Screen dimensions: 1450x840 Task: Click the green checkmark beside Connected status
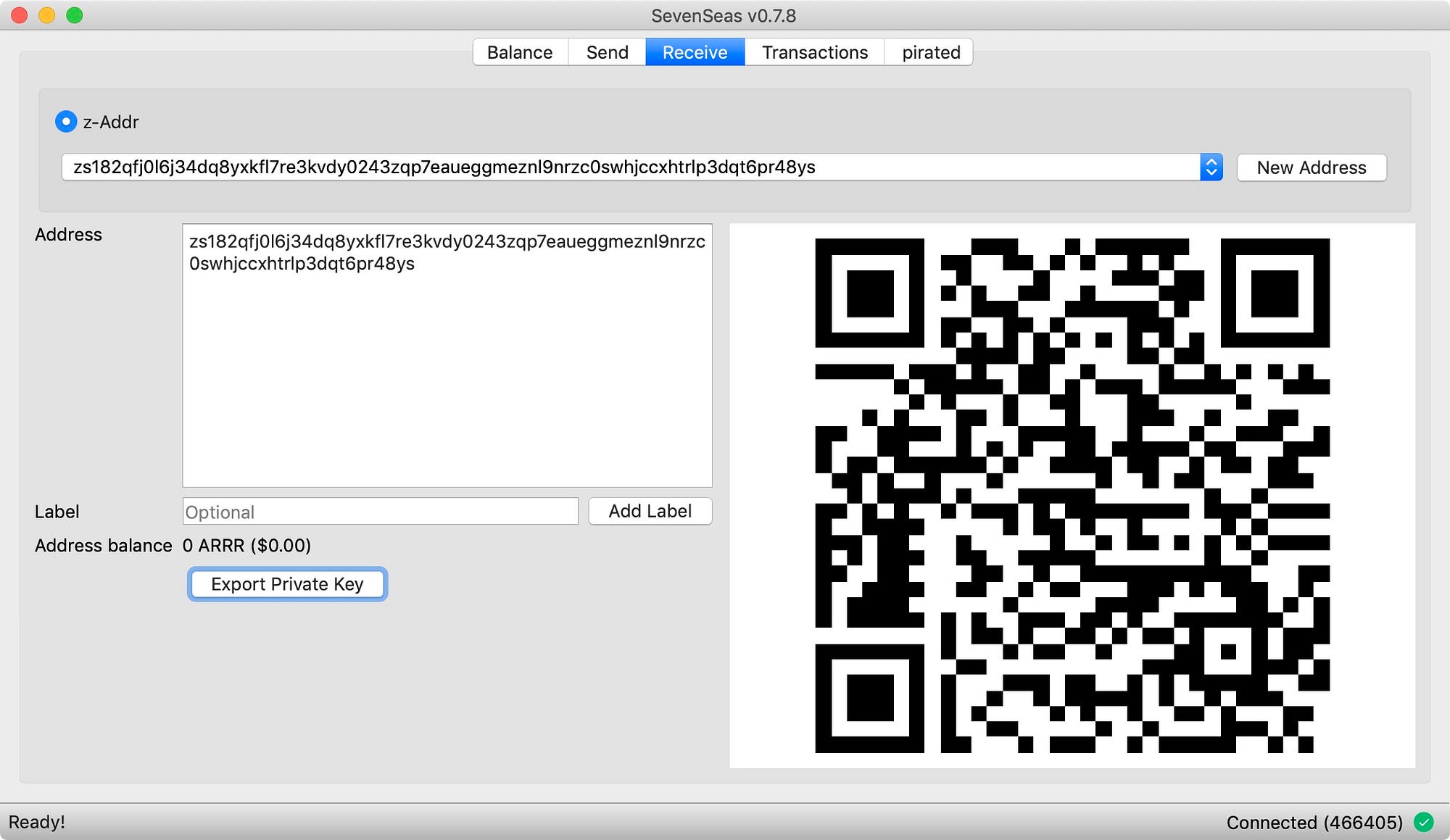click(1425, 823)
